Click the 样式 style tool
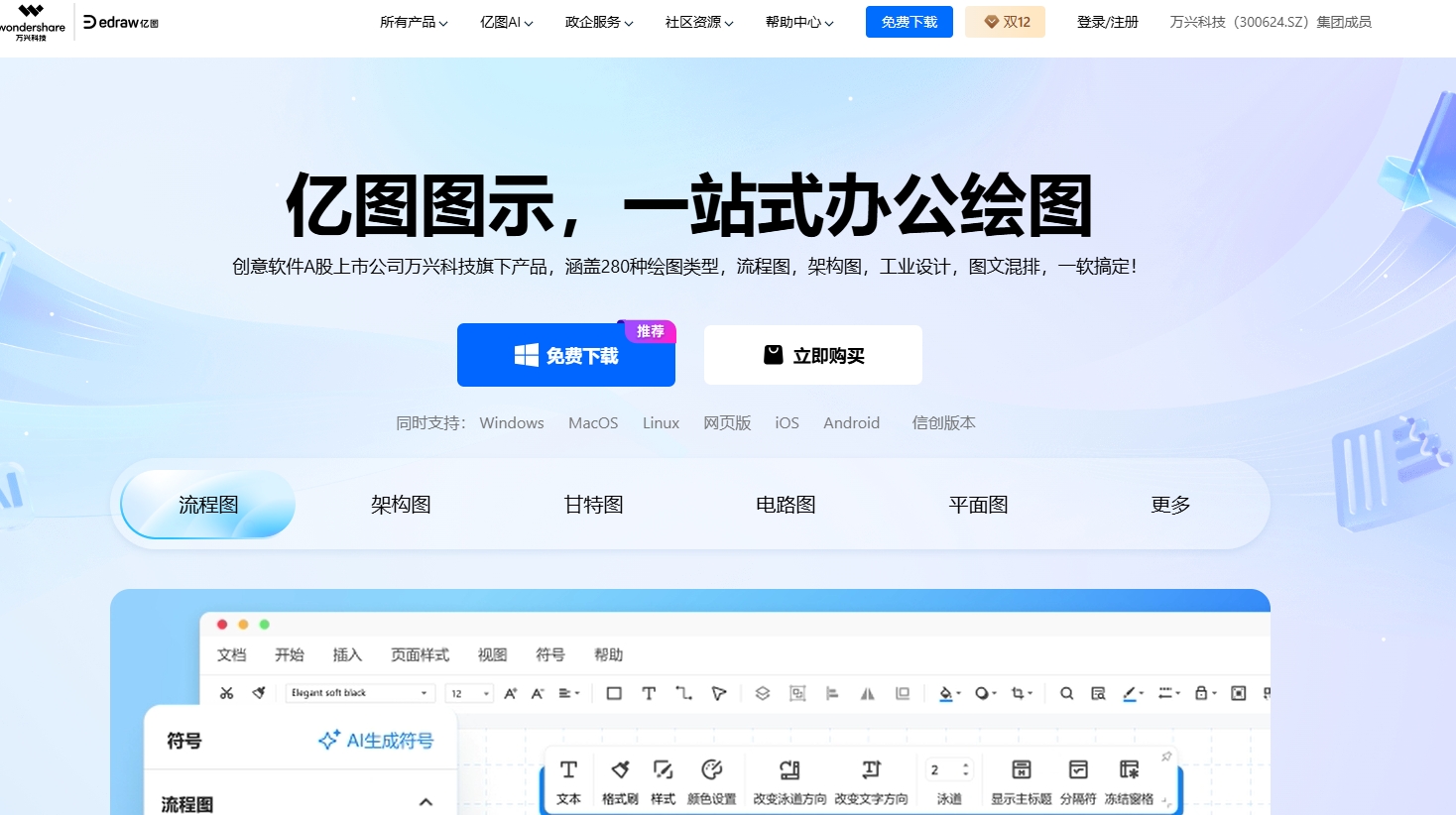 pyautogui.click(x=663, y=781)
